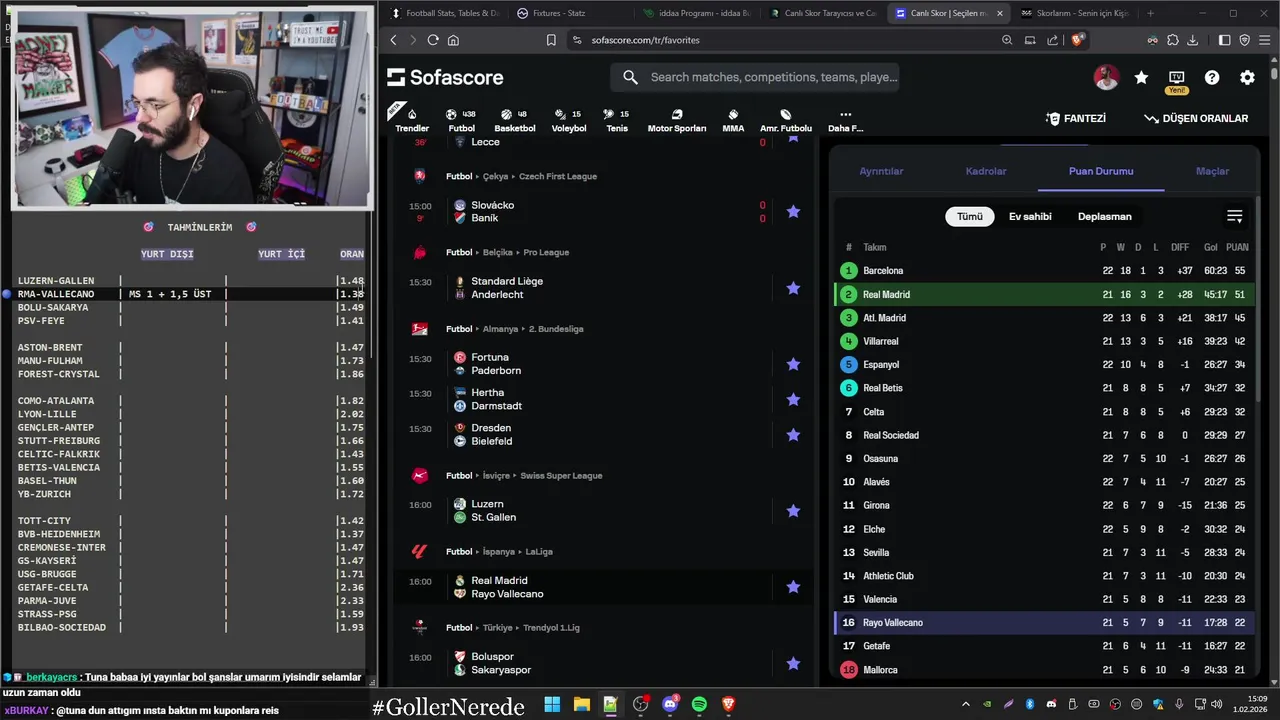This screenshot has height=720, width=1280.
Task: Expand hidden system tray icons chevron
Action: click(965, 704)
